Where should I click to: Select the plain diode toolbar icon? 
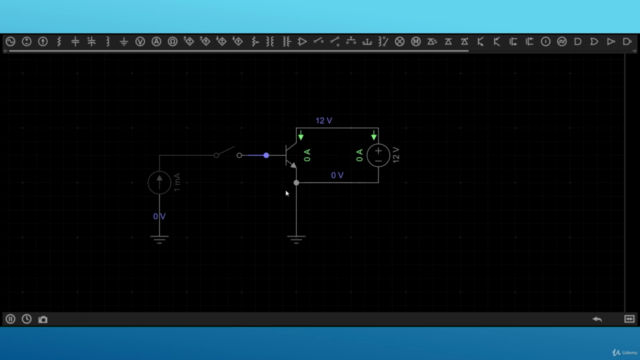click(448, 42)
